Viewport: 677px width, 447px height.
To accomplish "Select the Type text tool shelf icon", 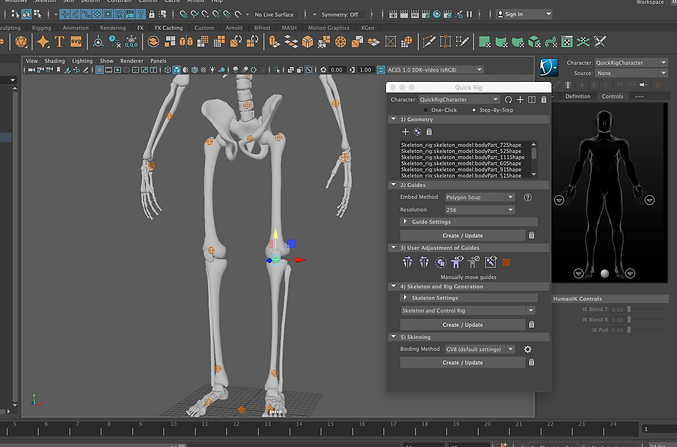I will tap(60, 42).
